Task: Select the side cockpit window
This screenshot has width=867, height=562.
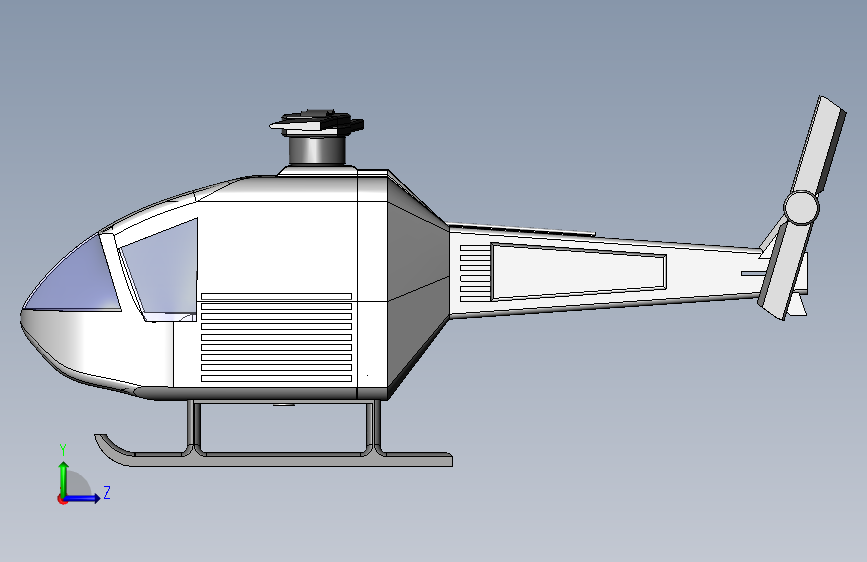Action: coord(160,269)
